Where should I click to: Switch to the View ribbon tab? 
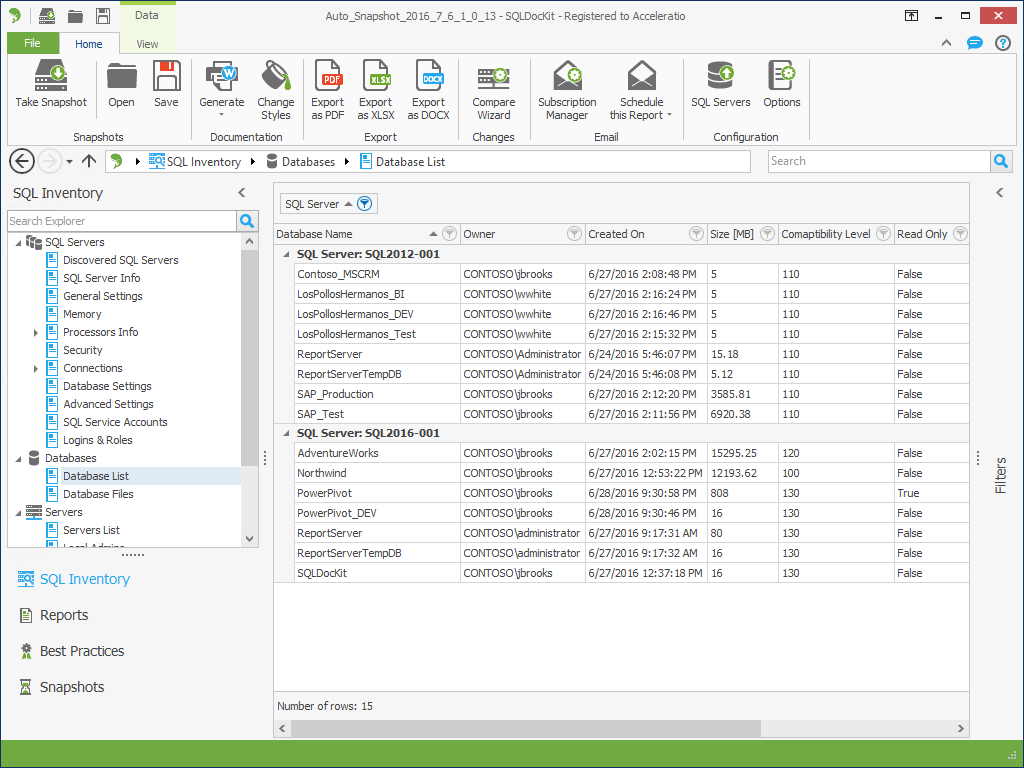tap(147, 44)
